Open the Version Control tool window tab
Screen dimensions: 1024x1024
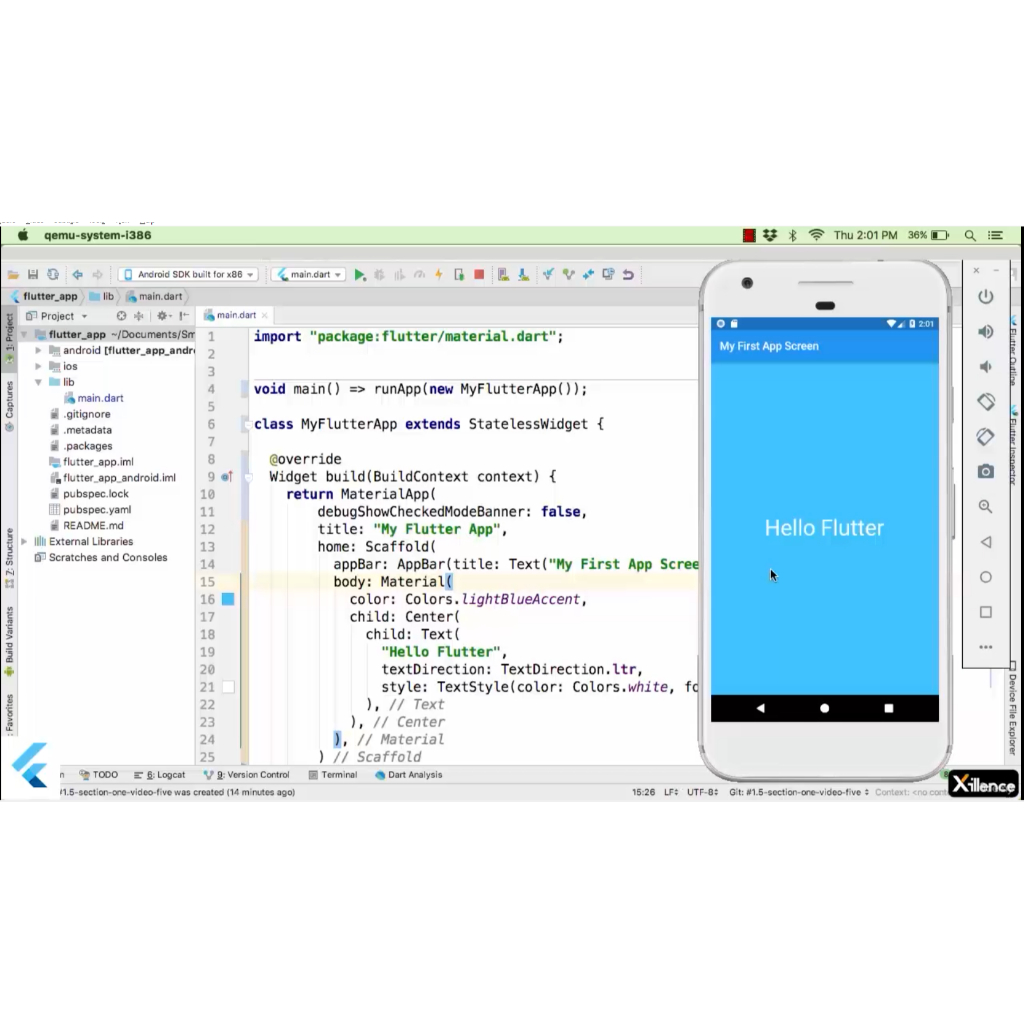(x=247, y=775)
